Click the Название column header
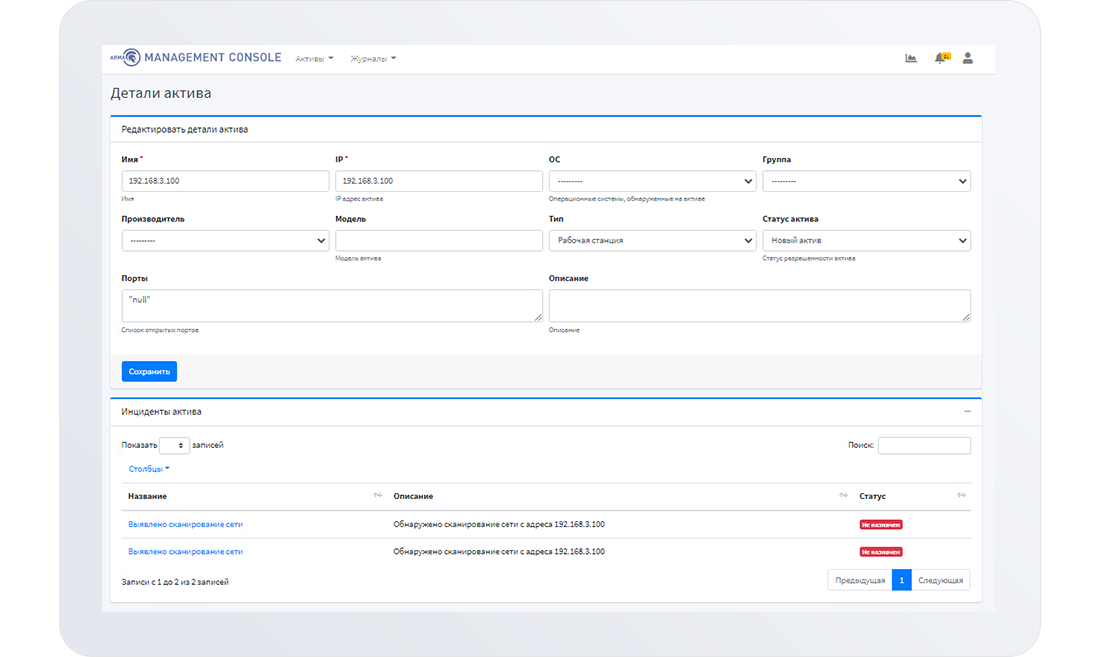 click(x=147, y=496)
